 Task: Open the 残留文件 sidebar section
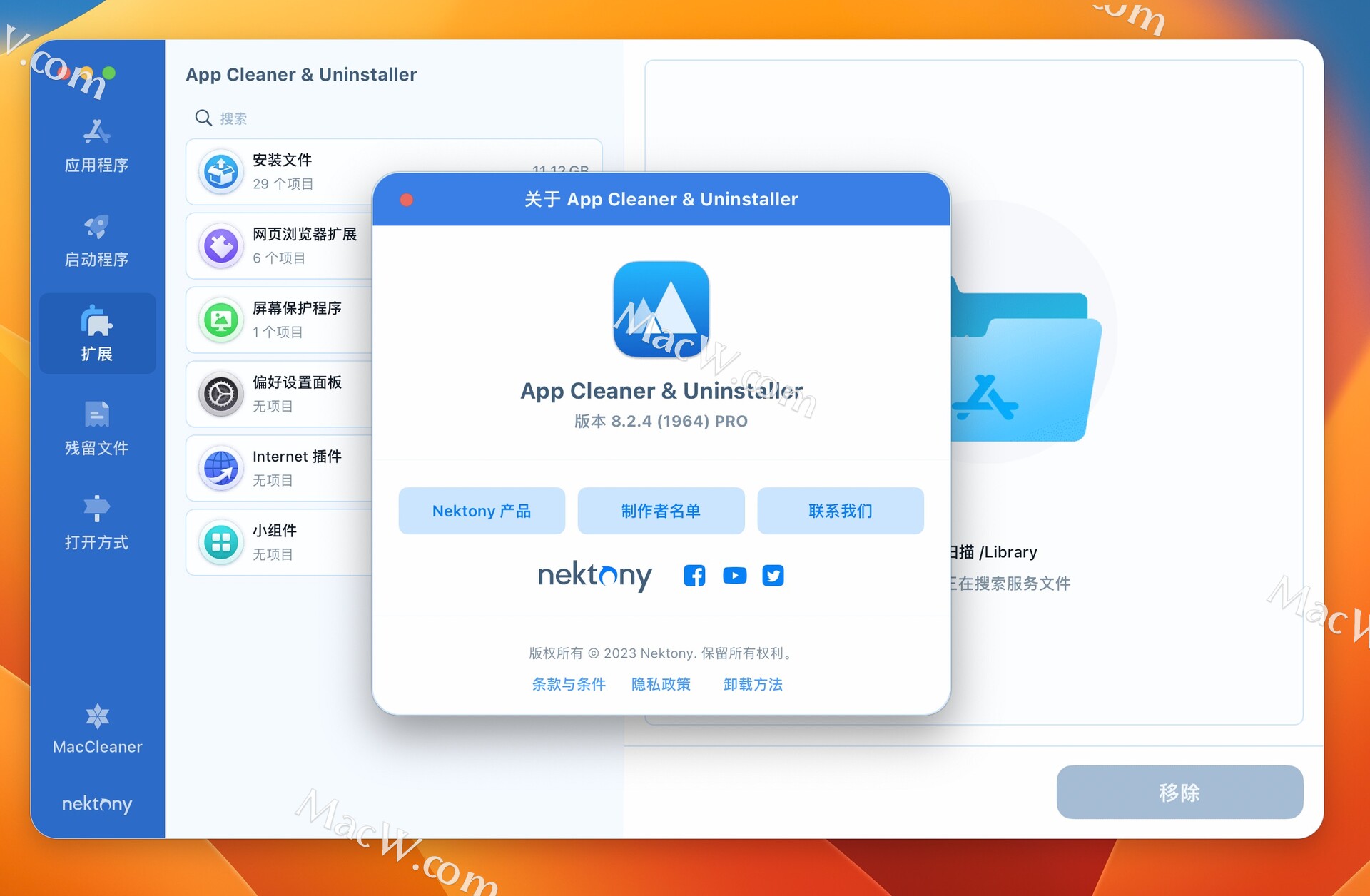point(96,428)
